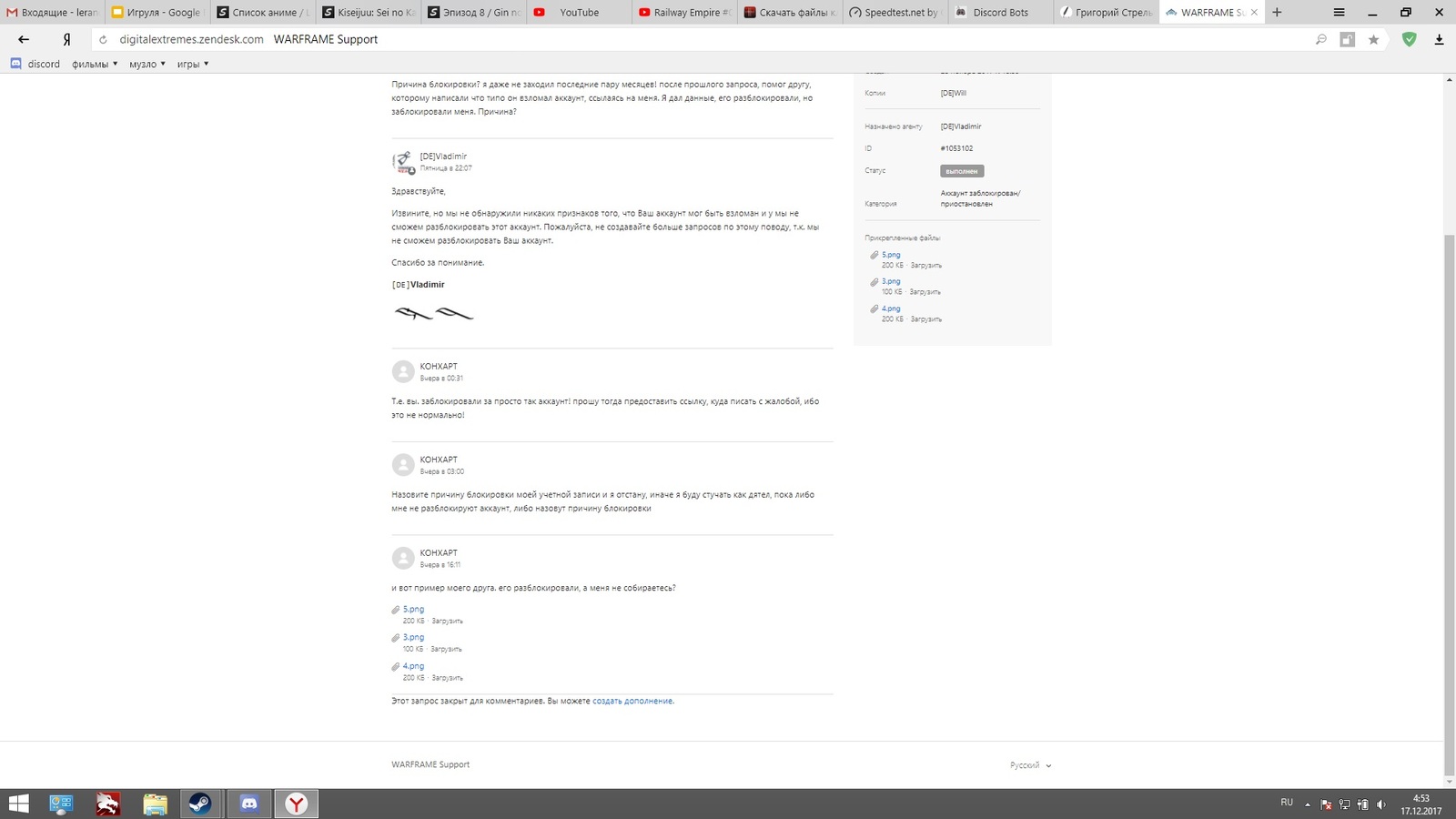Open browser downloads arrow icon
1456x819 pixels.
click(x=1439, y=39)
